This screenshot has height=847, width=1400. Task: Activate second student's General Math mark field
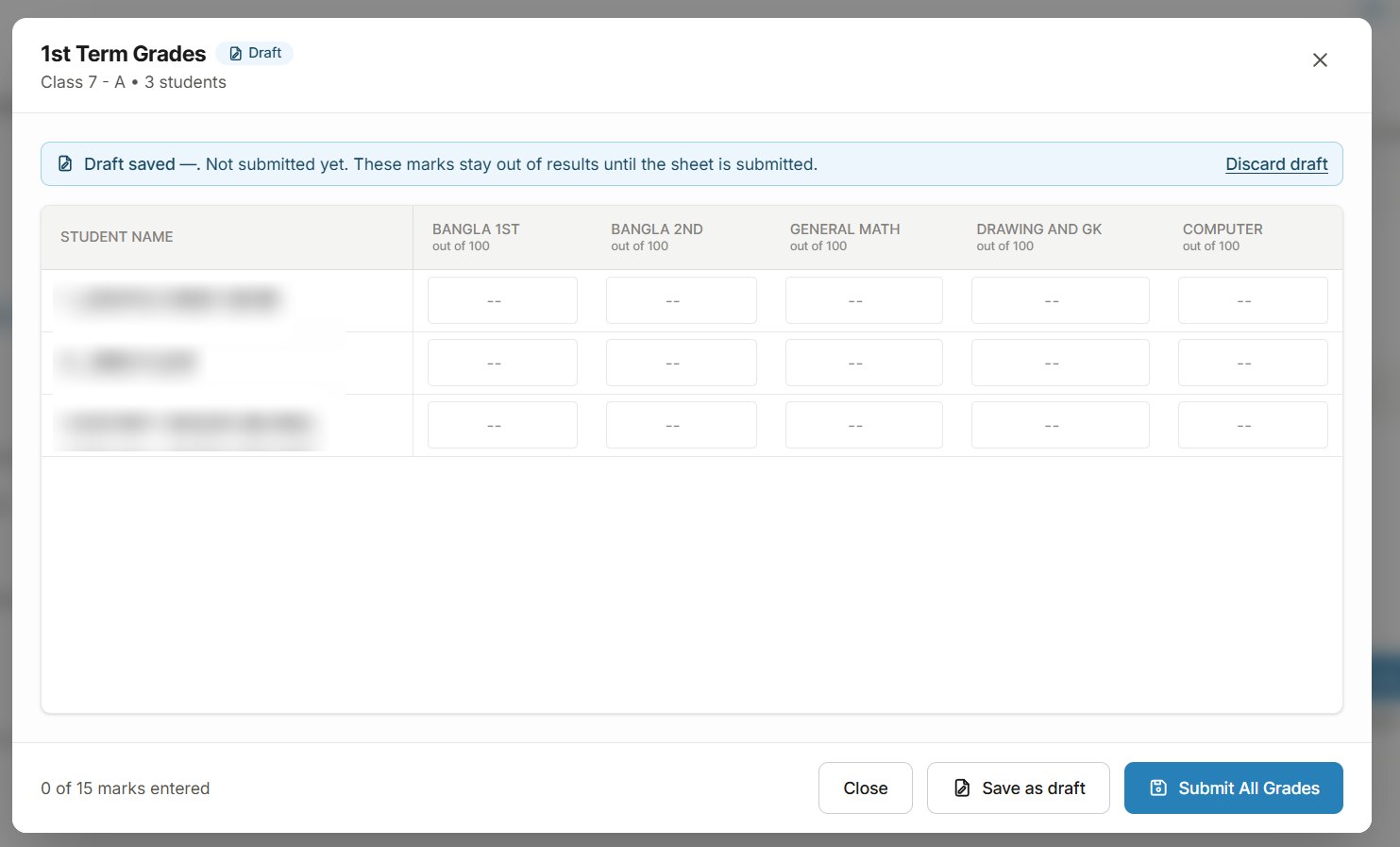(x=864, y=363)
